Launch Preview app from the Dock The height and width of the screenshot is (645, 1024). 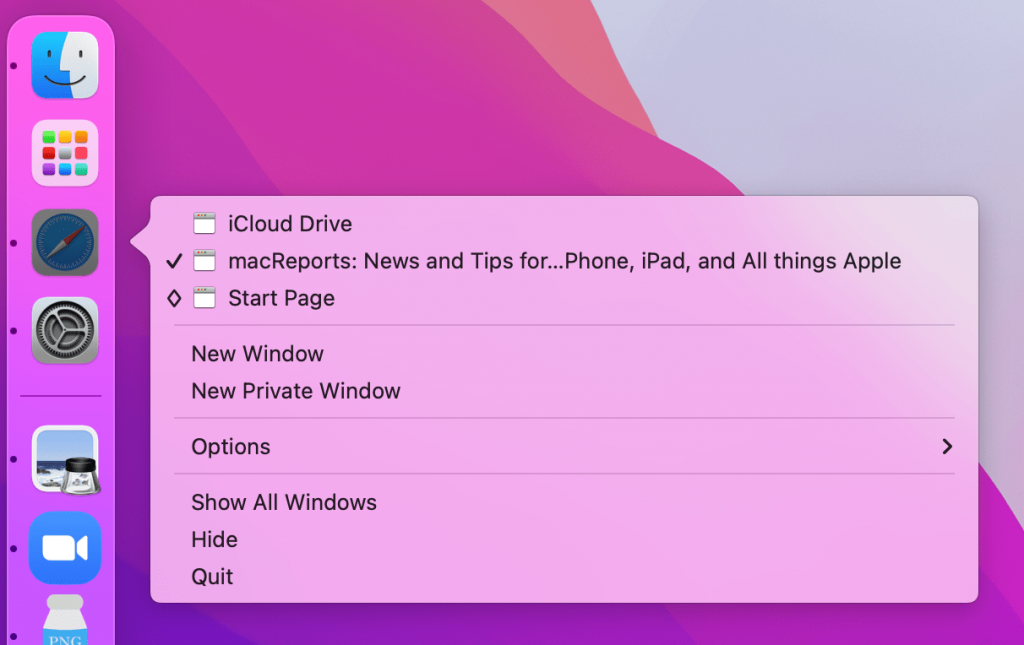pyautogui.click(x=66, y=460)
